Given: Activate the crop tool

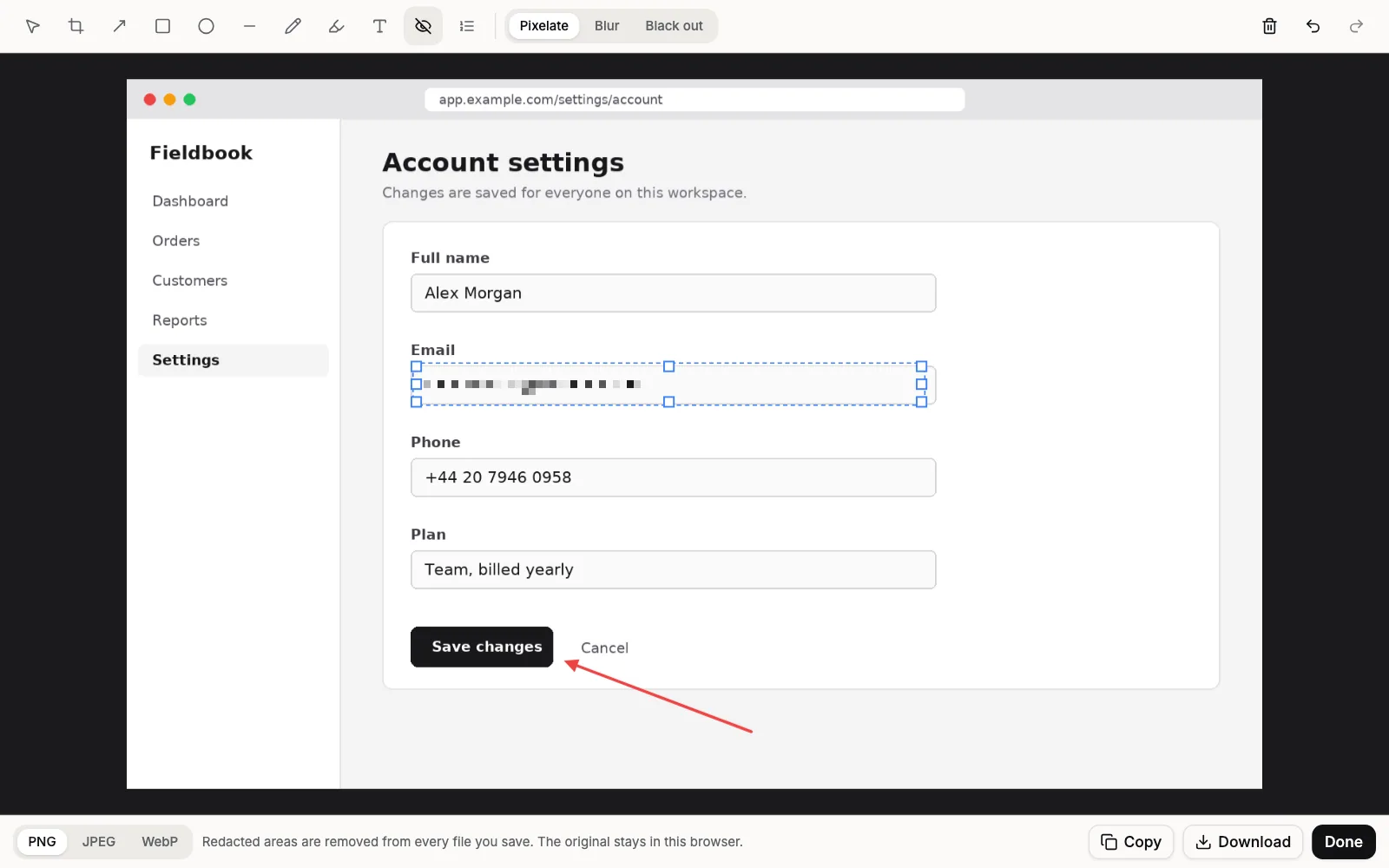Looking at the screenshot, I should pos(76,26).
